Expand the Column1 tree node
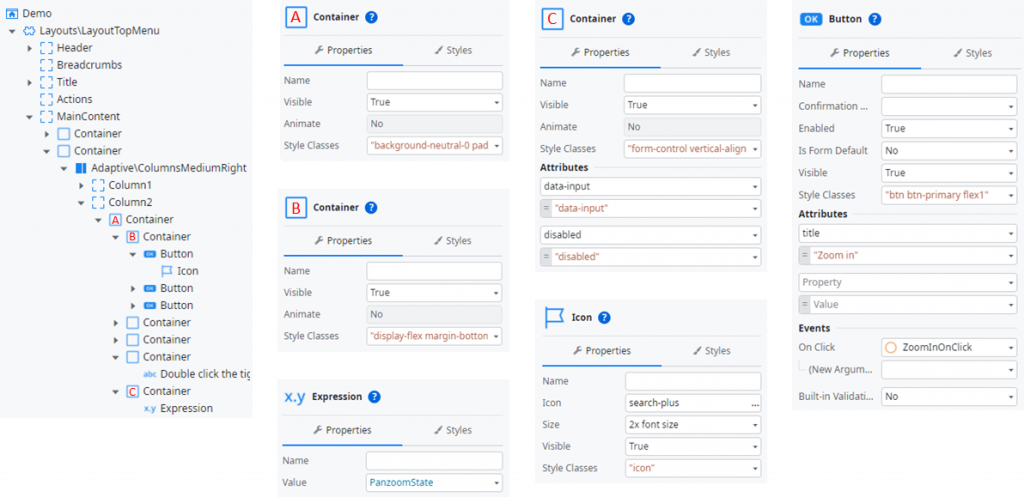This screenshot has height=497, width=1024. pos(81,185)
